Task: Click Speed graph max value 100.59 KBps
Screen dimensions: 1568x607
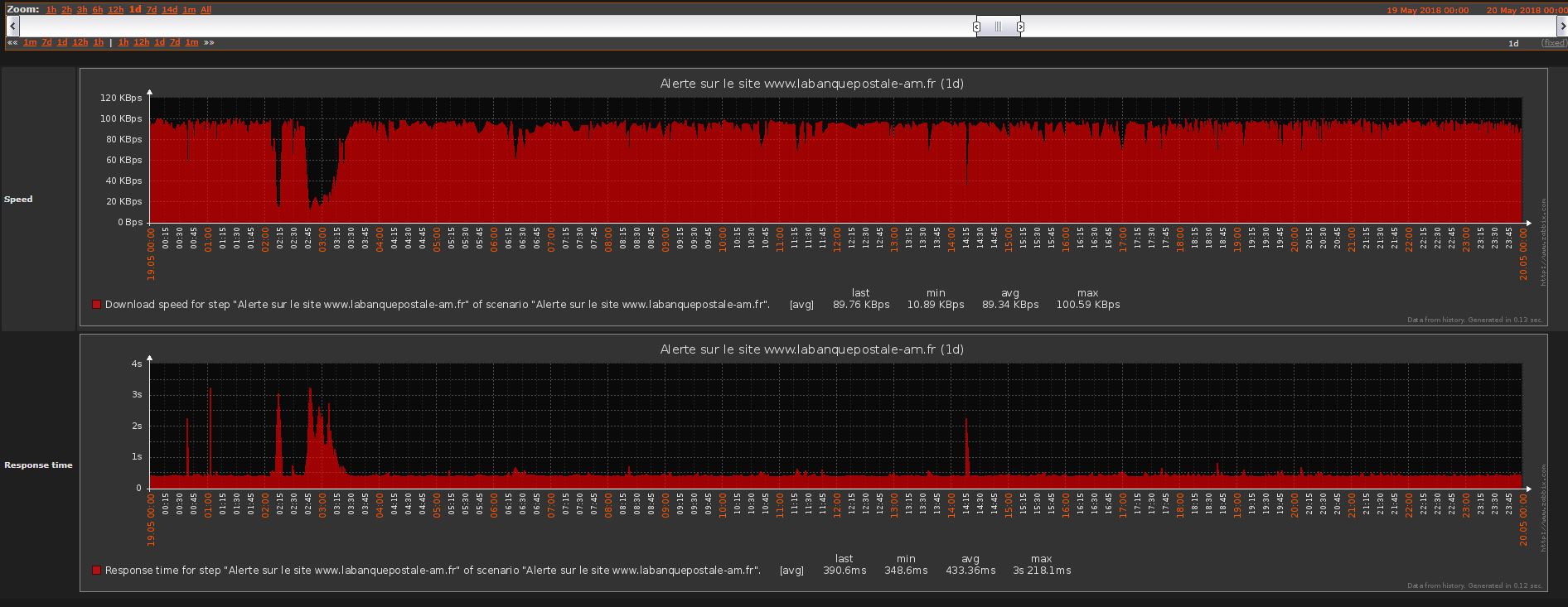Action: tap(1088, 305)
